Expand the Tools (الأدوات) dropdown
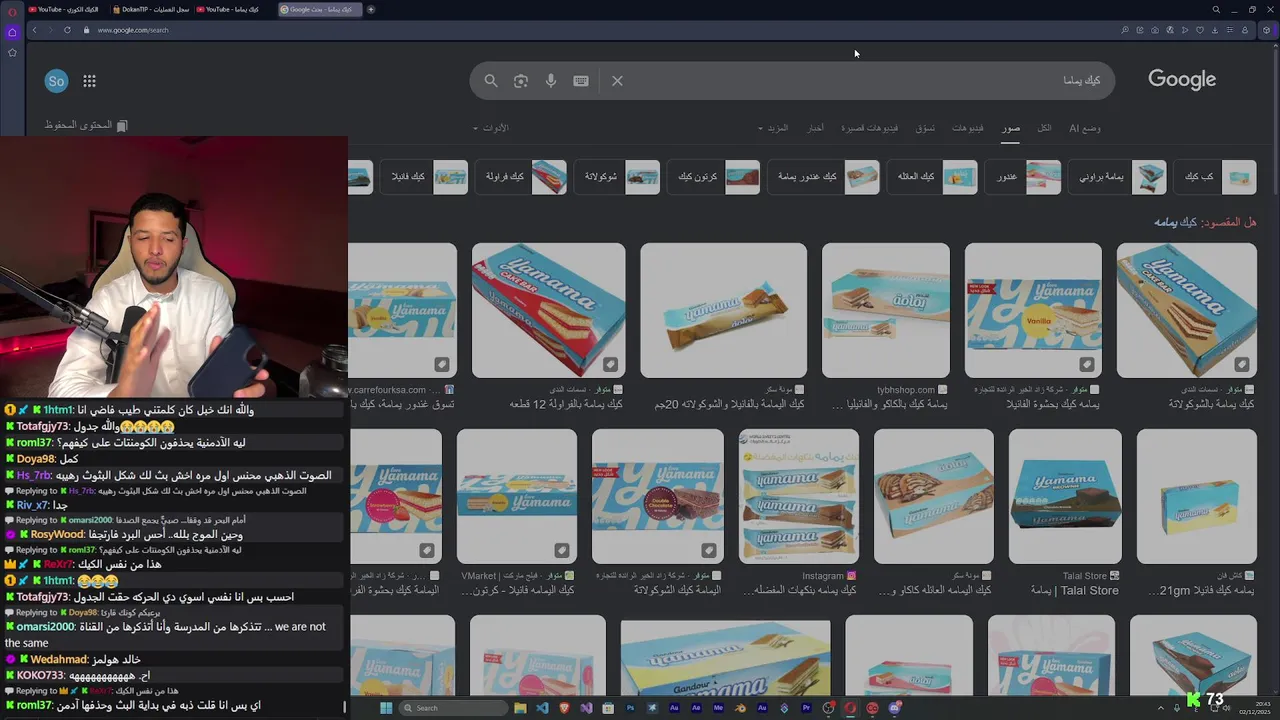Screen dimensions: 1280x720 pos(491,128)
